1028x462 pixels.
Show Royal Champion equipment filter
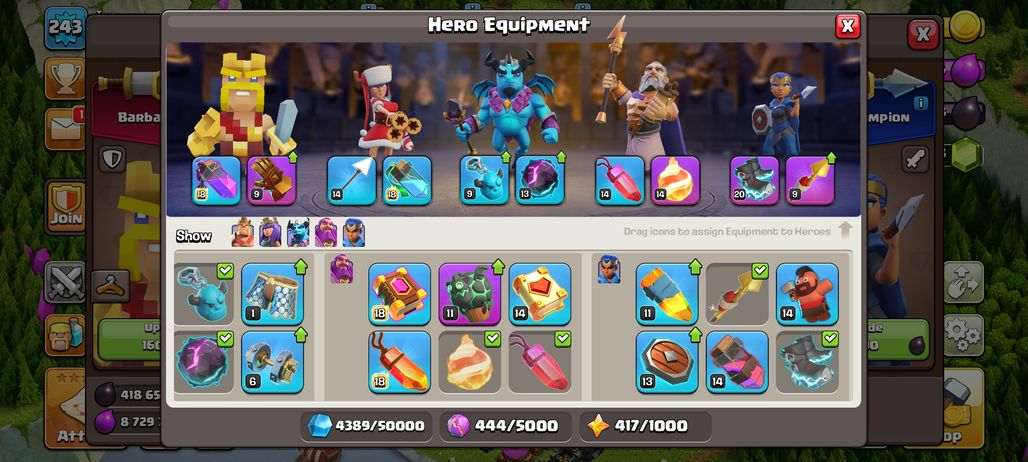click(354, 233)
